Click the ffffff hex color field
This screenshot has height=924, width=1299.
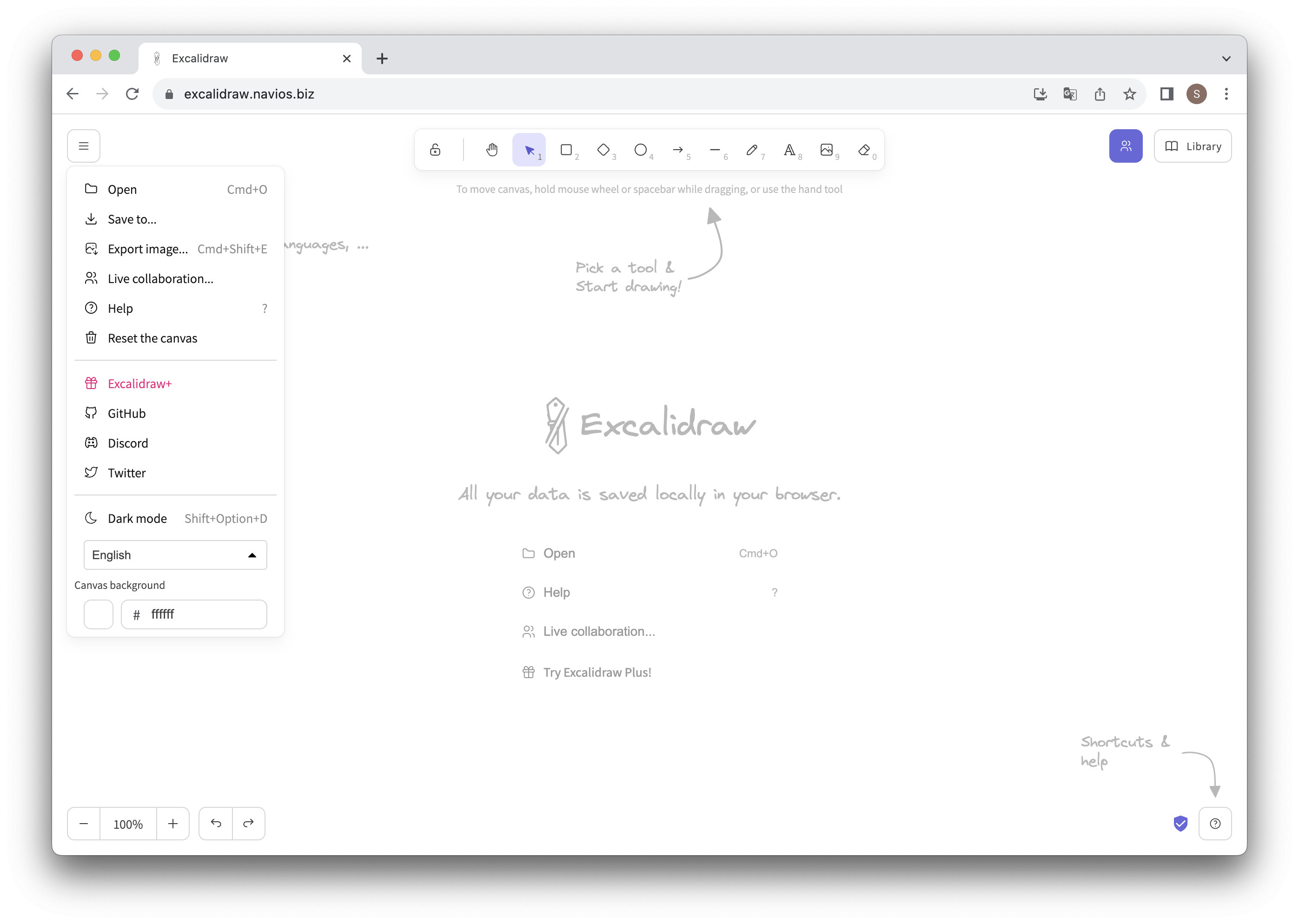point(194,614)
